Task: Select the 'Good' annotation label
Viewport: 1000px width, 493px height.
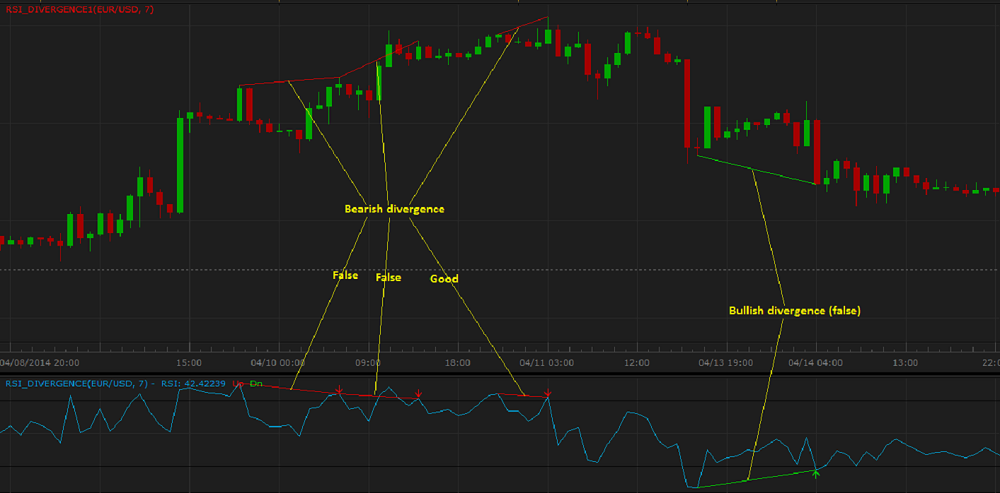Action: (x=444, y=279)
